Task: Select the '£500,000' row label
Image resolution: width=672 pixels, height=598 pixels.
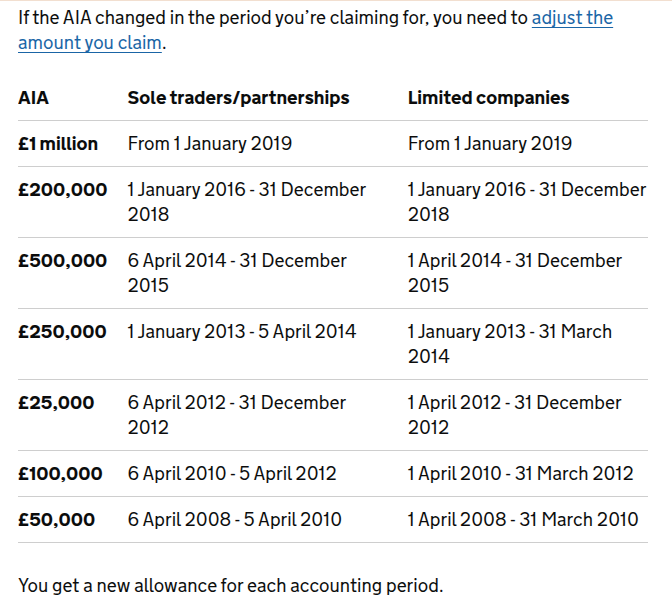Action: click(x=63, y=261)
